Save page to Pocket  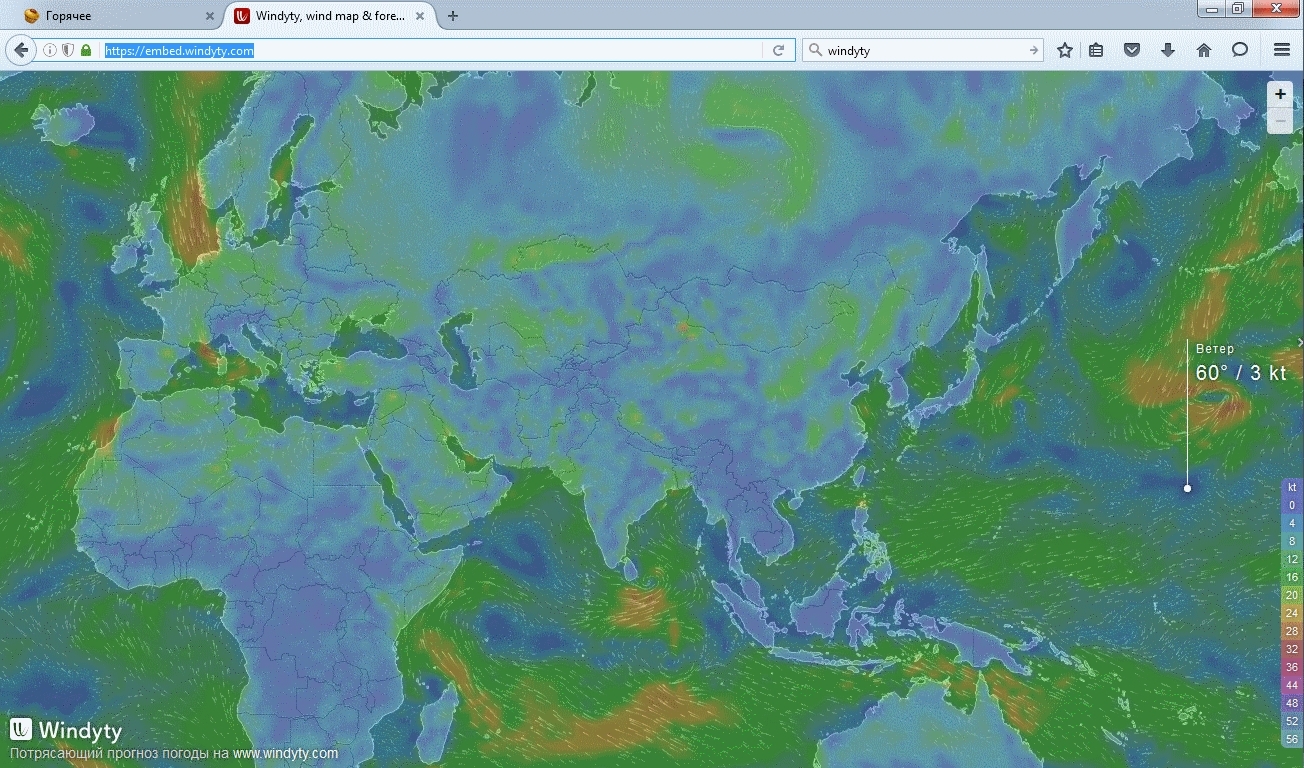click(1132, 50)
